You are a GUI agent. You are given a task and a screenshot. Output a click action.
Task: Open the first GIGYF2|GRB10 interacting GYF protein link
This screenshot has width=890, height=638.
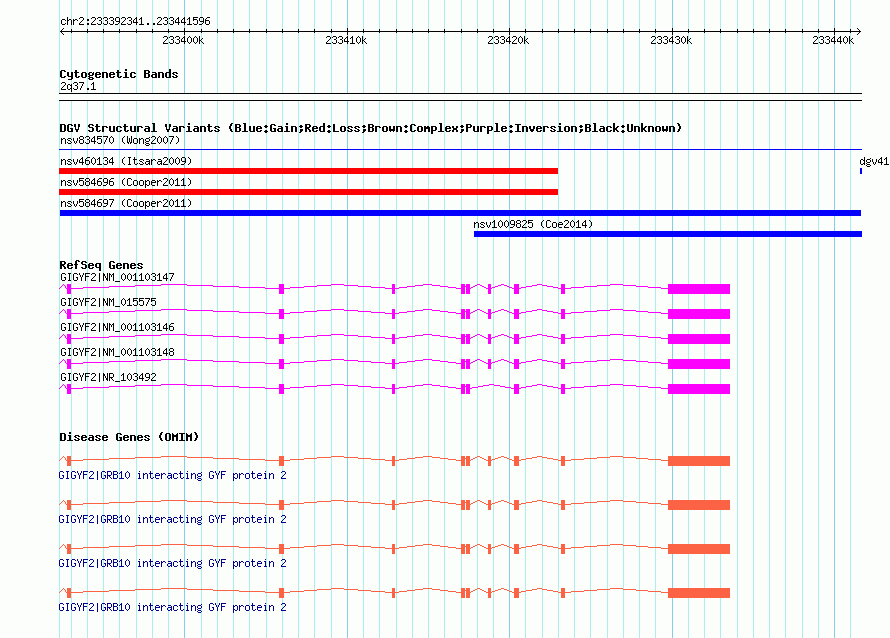(x=173, y=476)
